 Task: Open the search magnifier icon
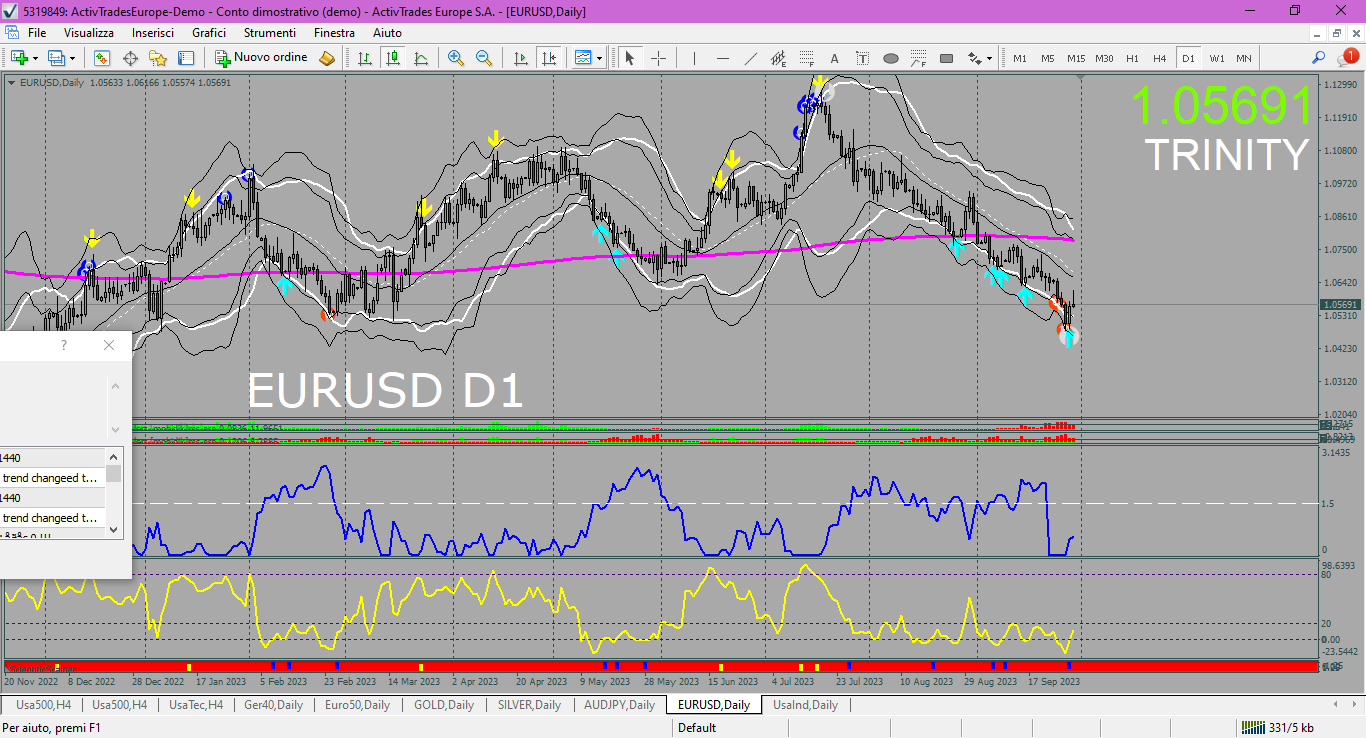coord(1319,58)
